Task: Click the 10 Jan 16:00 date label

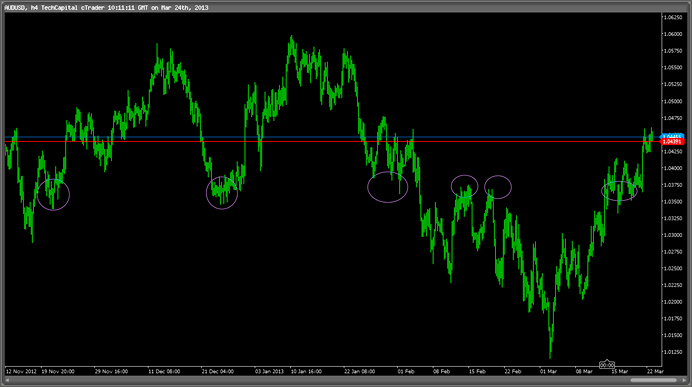Action: [306, 372]
